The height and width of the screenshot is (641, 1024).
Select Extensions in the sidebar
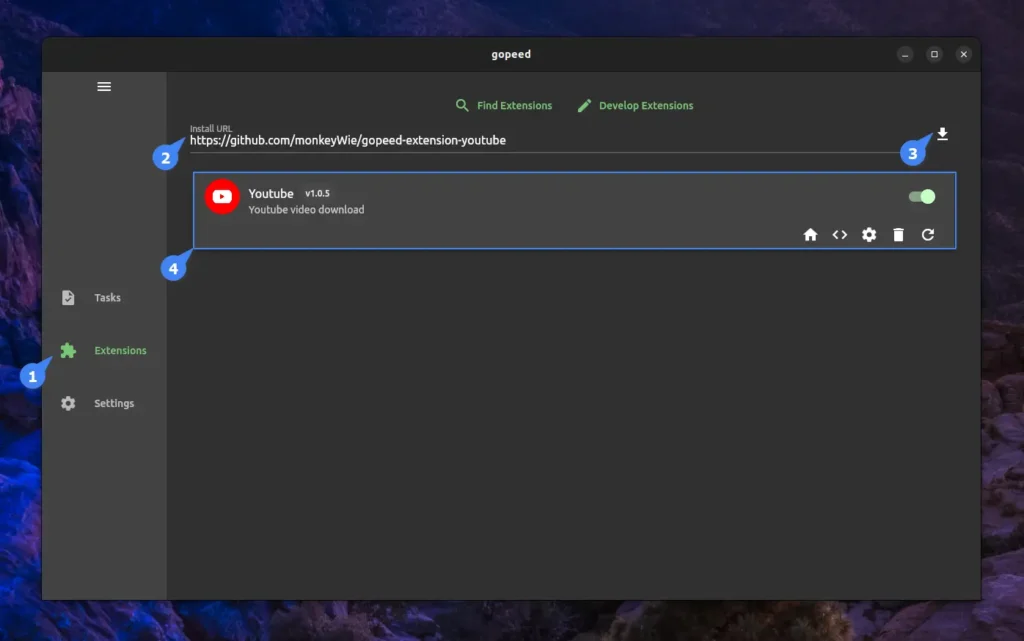[120, 351]
